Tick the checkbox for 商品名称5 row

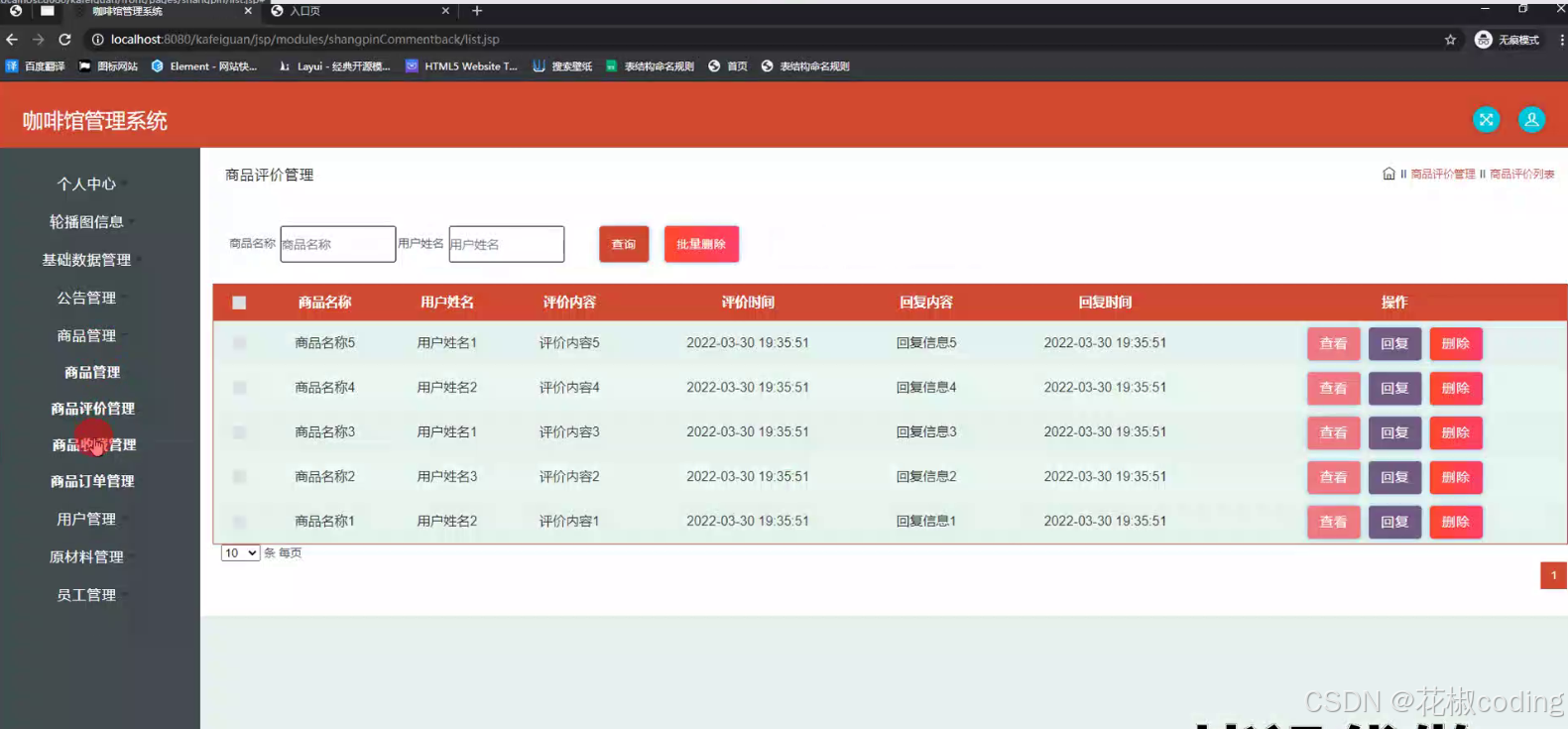tap(239, 343)
